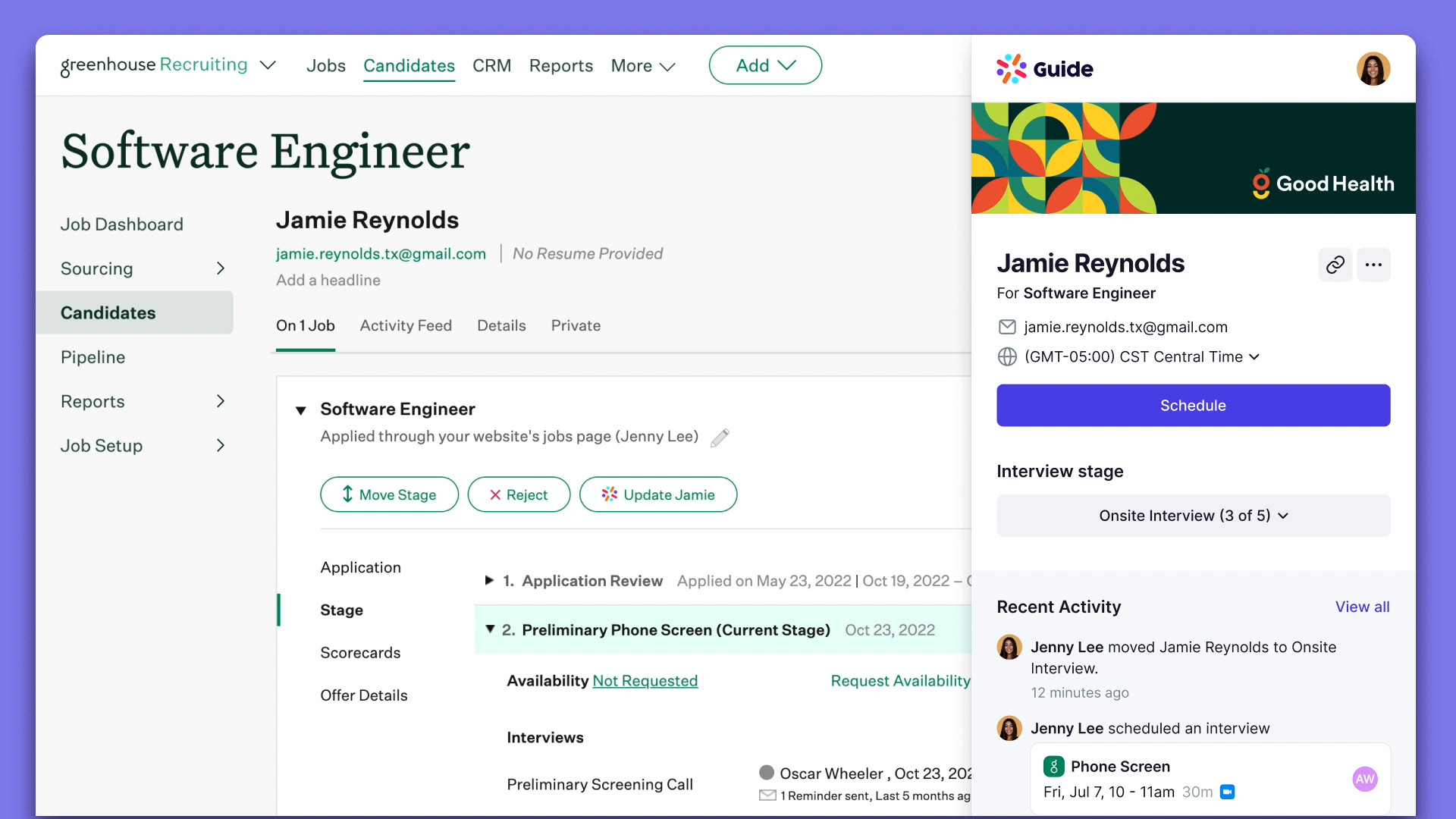Open the CRM menu item
This screenshot has height=819, width=1456.
[x=491, y=66]
